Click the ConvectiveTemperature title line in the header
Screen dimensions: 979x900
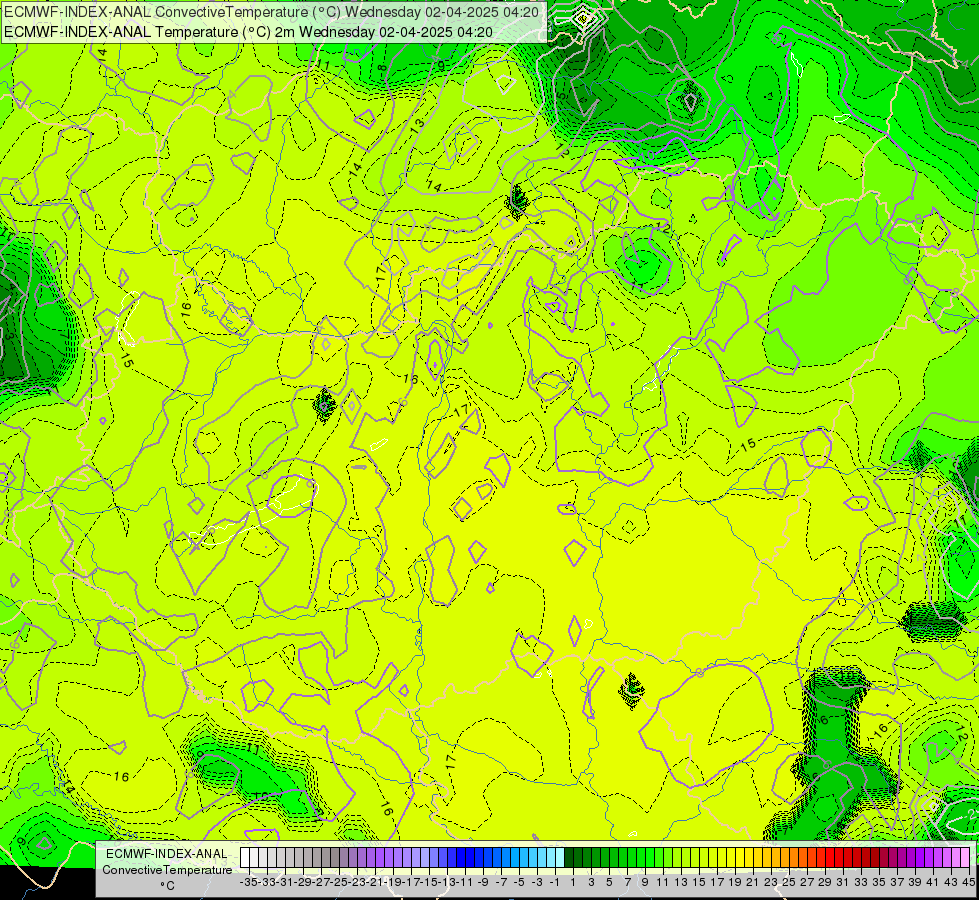[272, 12]
